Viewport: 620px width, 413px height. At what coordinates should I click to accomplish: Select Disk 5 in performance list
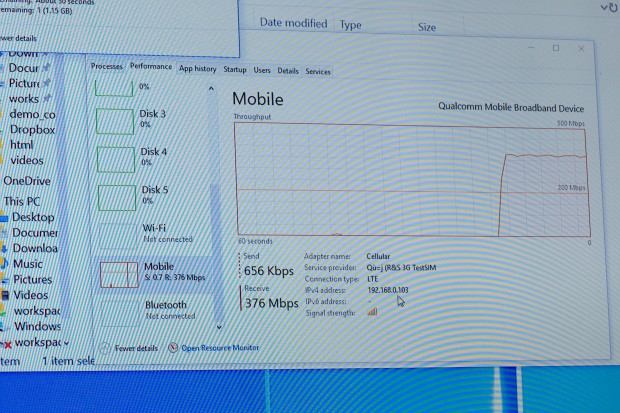click(154, 197)
